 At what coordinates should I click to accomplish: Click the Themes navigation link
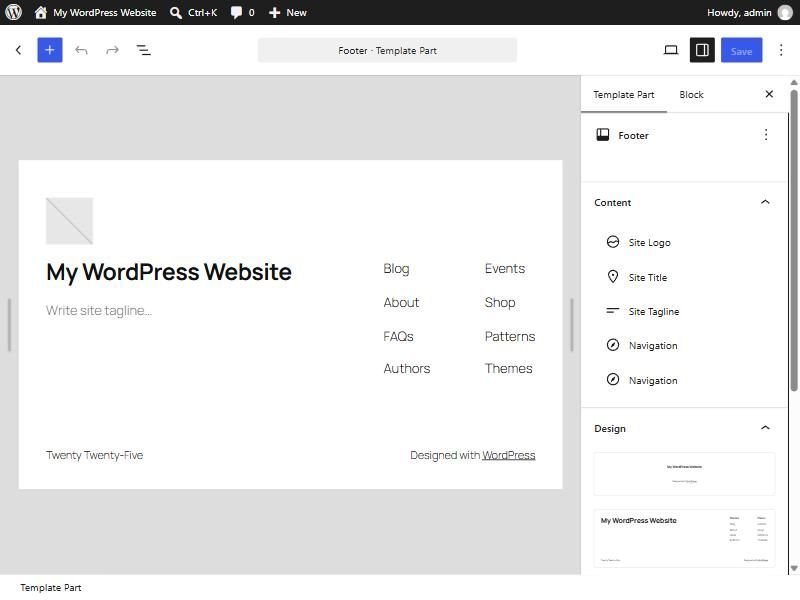coord(508,368)
